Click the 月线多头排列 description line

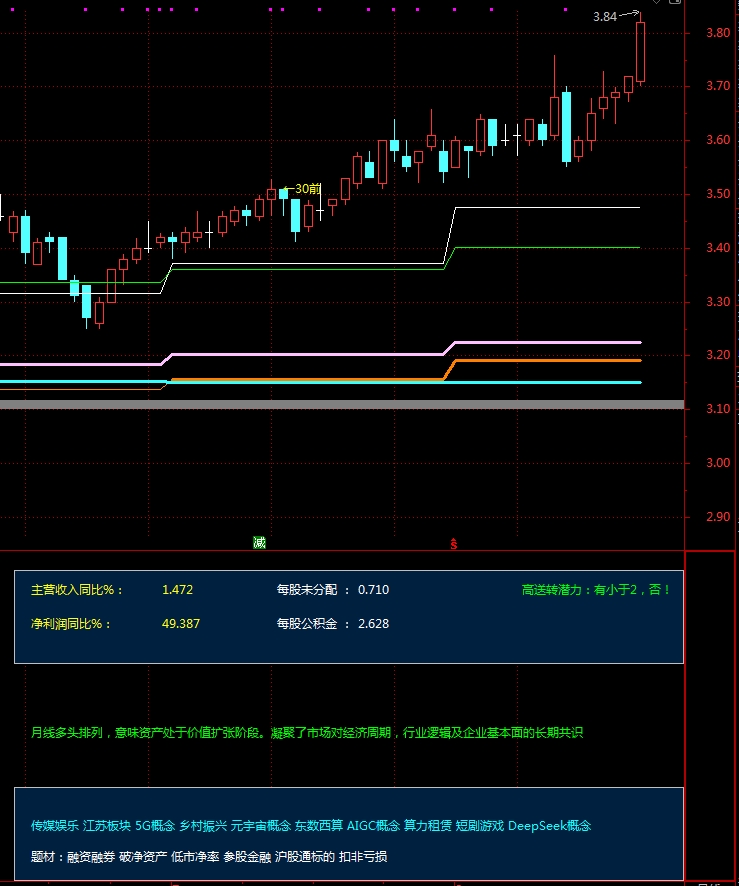pos(307,733)
